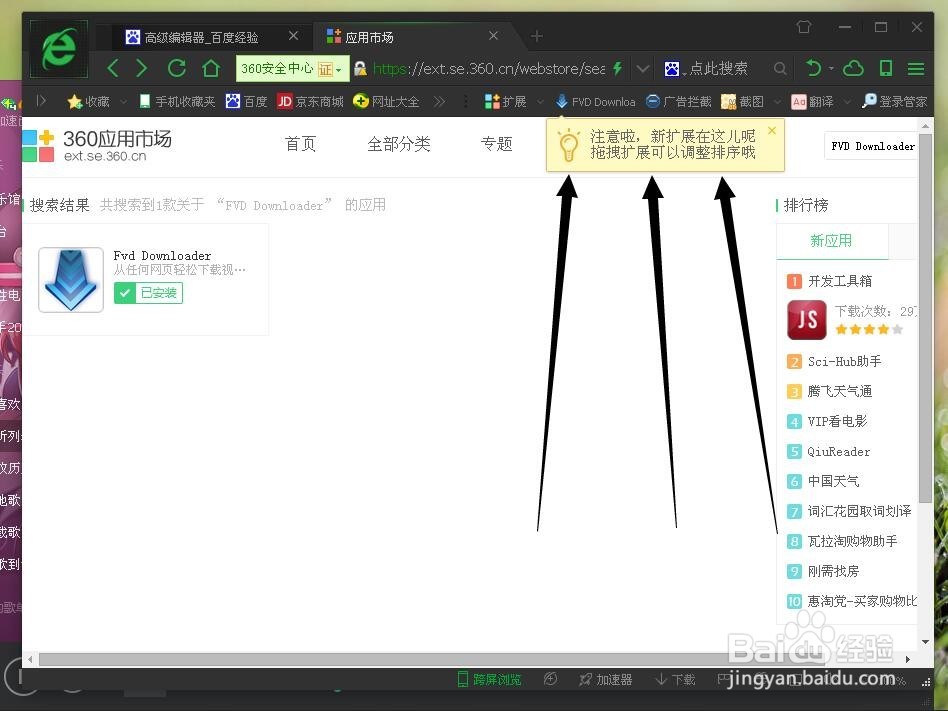Open 刚需找房 in the ranking list
The image size is (948, 711).
pos(833,571)
